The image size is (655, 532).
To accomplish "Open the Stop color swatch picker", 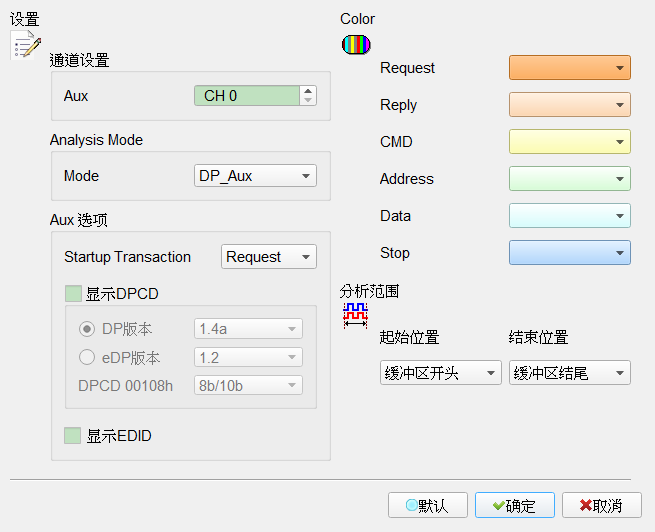I will 570,253.
